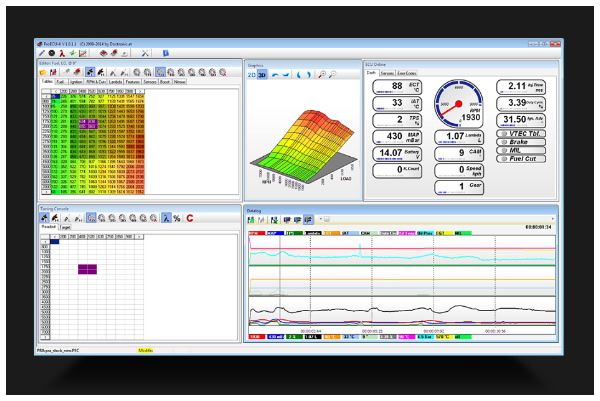Click the Lambda readout box
Viewport: 600px width, 401px height.
[x=458, y=136]
